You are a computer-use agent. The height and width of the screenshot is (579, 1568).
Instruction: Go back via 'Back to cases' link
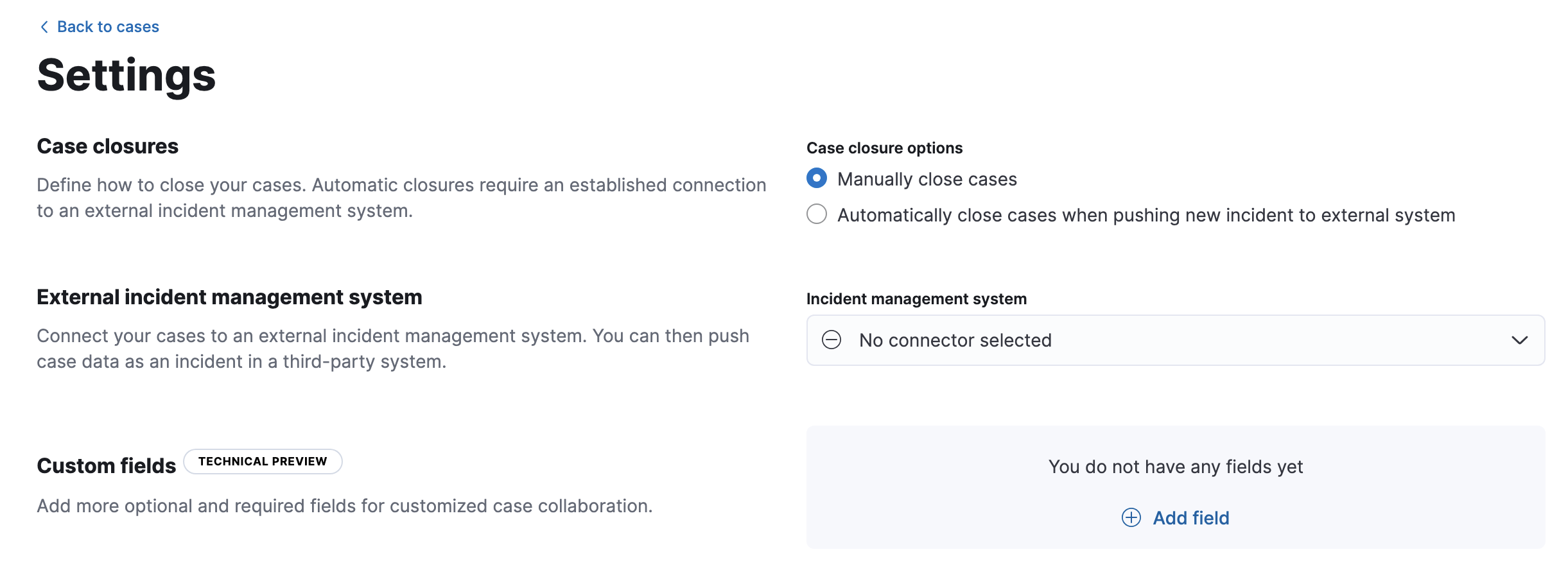[108, 27]
